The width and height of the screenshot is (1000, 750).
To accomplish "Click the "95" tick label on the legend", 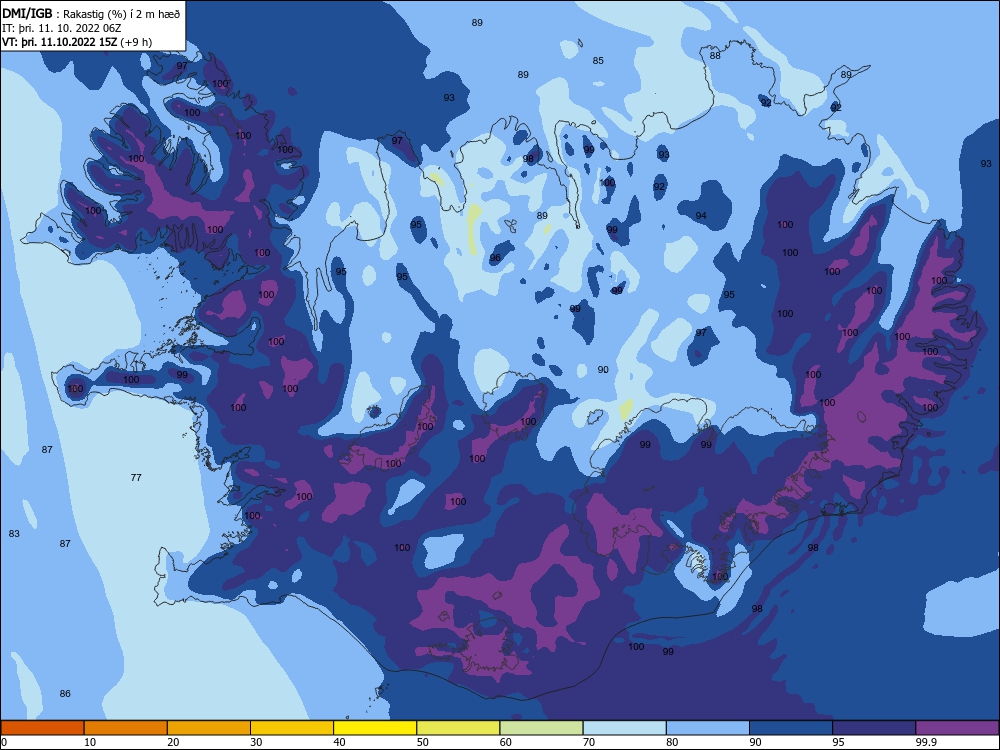I will [838, 742].
